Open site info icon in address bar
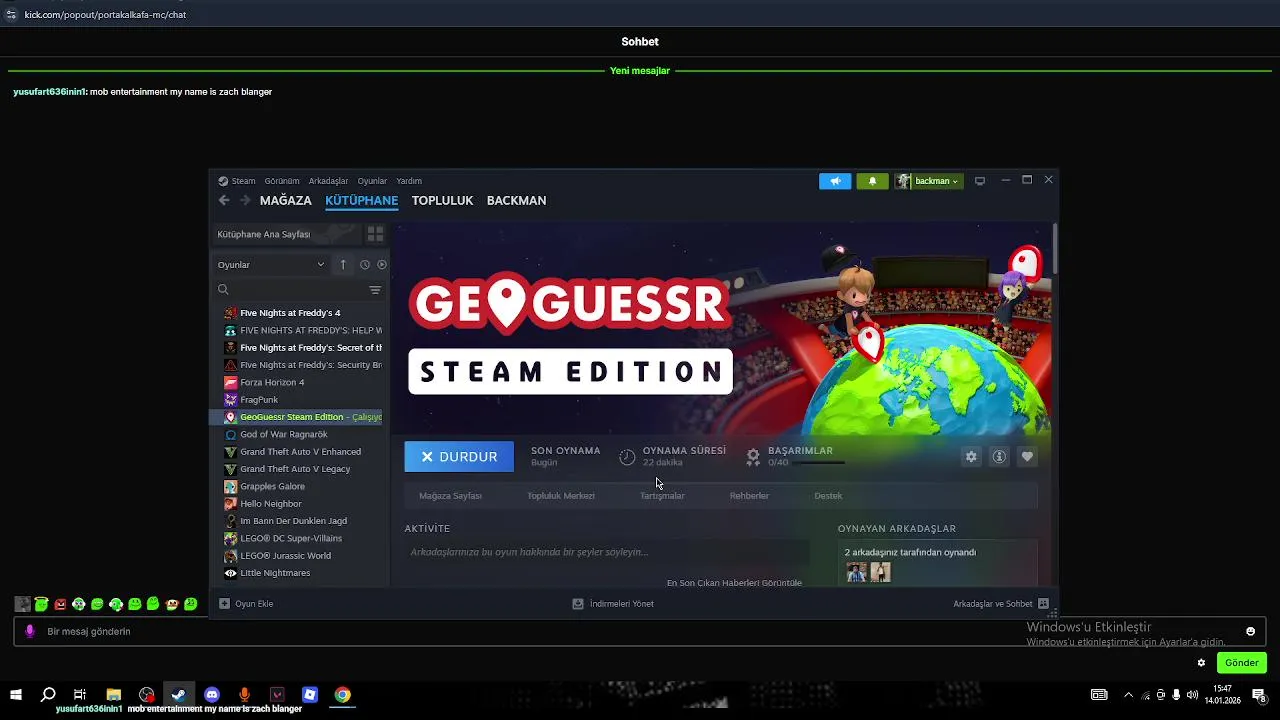 (11, 14)
